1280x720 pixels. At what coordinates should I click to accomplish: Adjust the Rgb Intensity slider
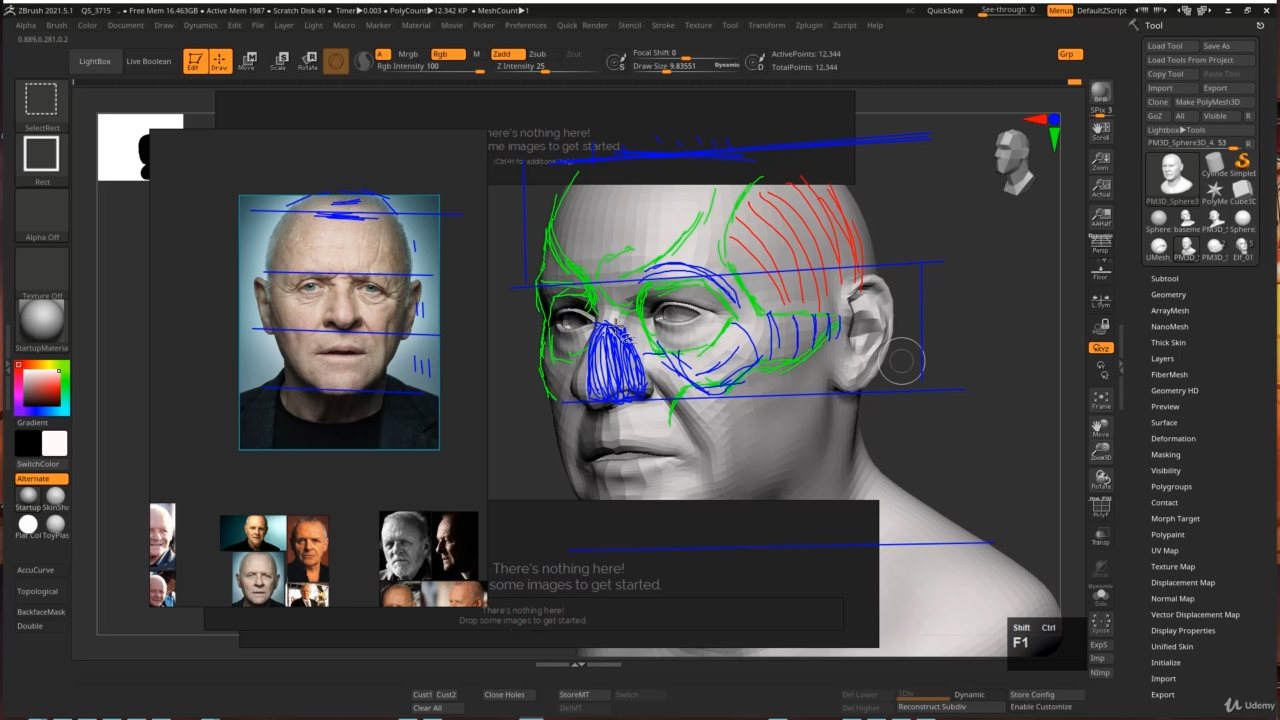tap(430, 66)
